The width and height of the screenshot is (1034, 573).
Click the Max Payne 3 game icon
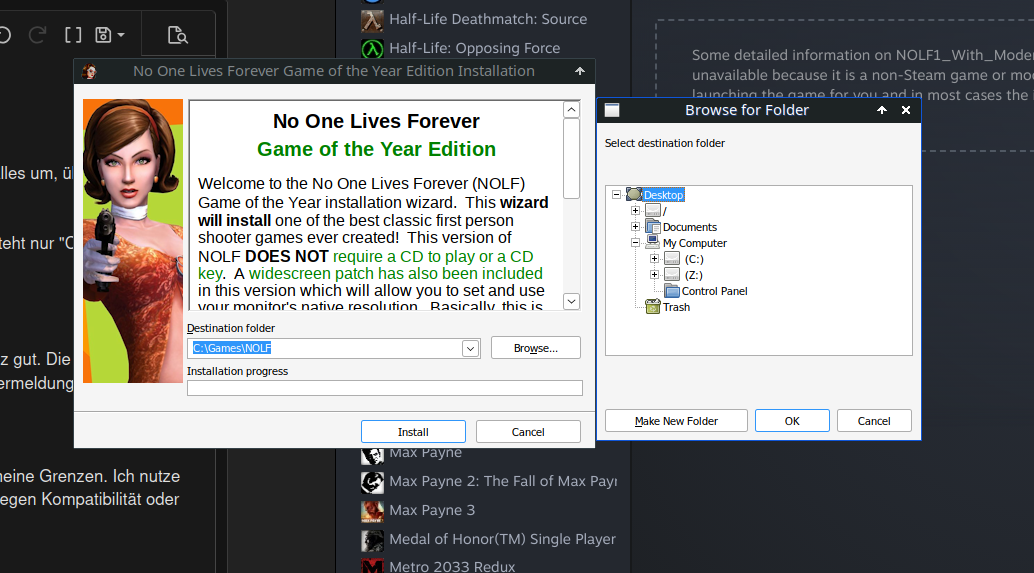click(372, 511)
